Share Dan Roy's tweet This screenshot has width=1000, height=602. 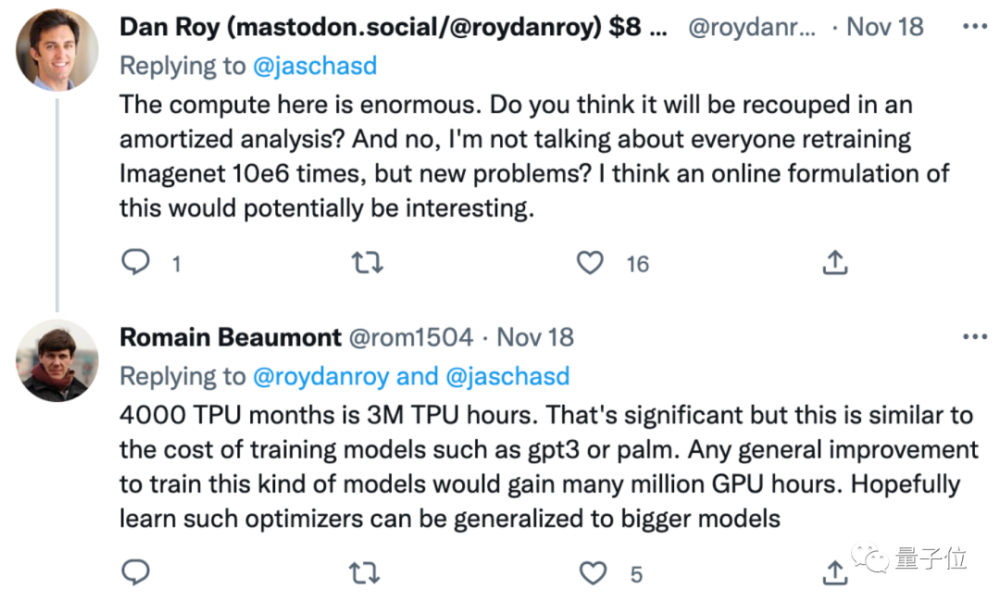pyautogui.click(x=835, y=262)
